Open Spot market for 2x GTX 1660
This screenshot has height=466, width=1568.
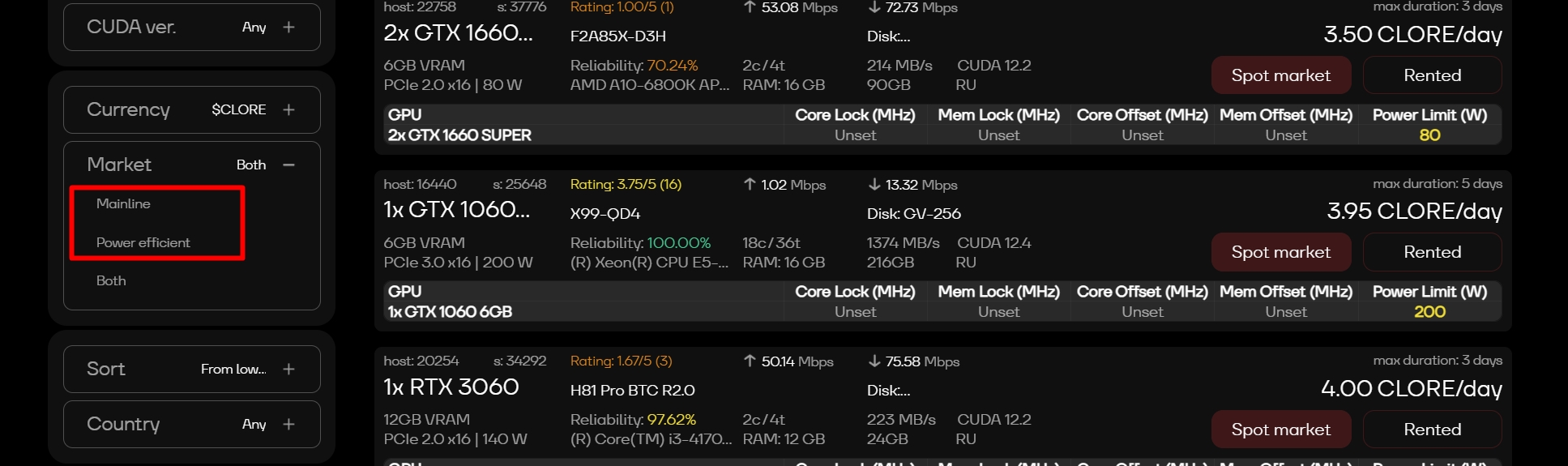[x=1281, y=75]
